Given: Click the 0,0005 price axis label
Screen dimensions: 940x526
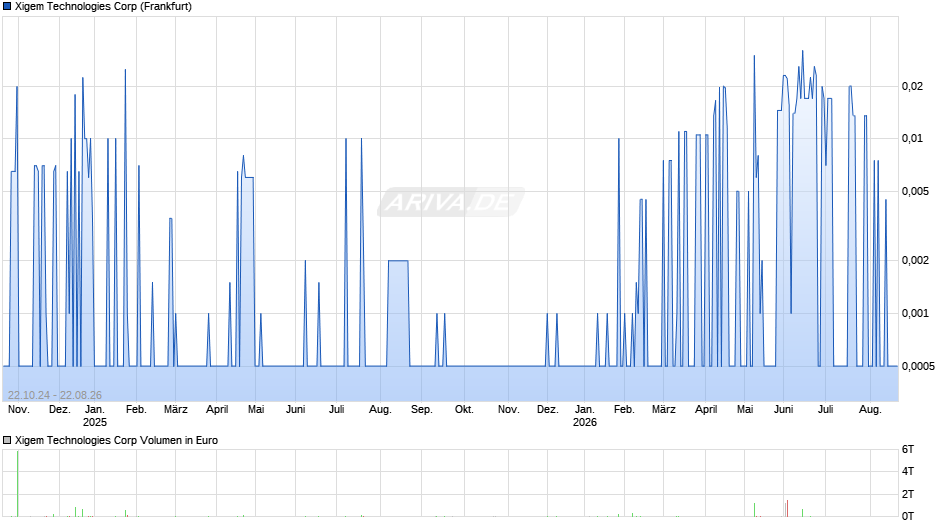Looking at the screenshot, I should (x=918, y=366).
